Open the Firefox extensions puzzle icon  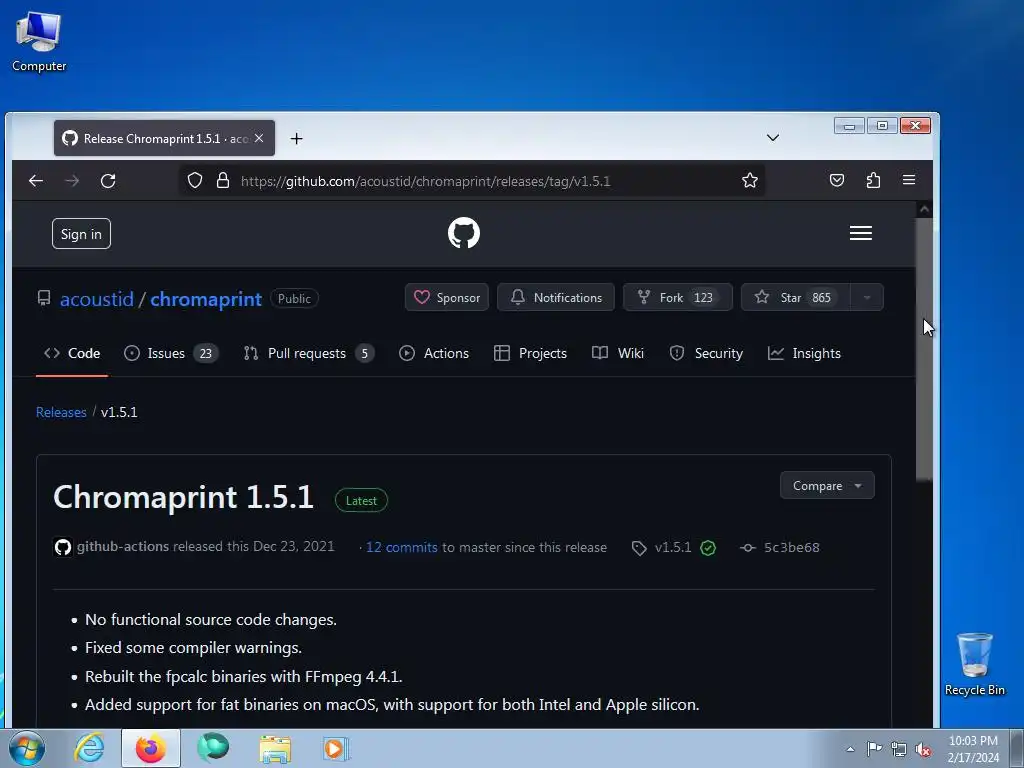click(873, 180)
